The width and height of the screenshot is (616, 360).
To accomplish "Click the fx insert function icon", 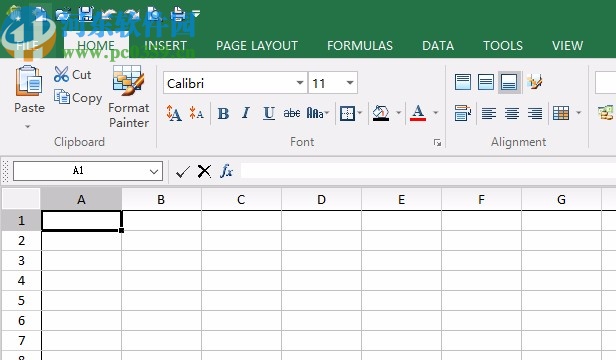I will 226,171.
